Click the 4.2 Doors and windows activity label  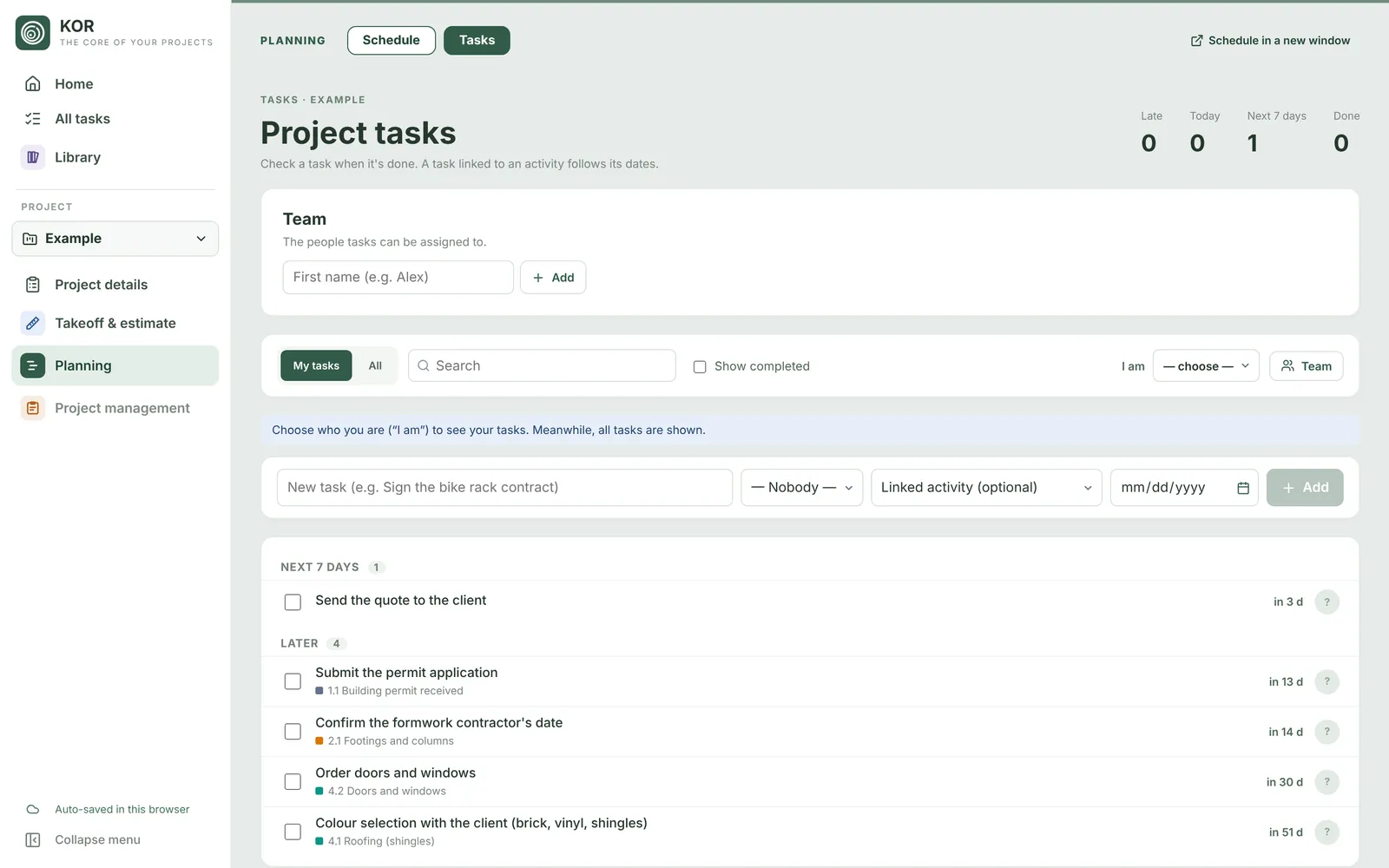click(380, 792)
